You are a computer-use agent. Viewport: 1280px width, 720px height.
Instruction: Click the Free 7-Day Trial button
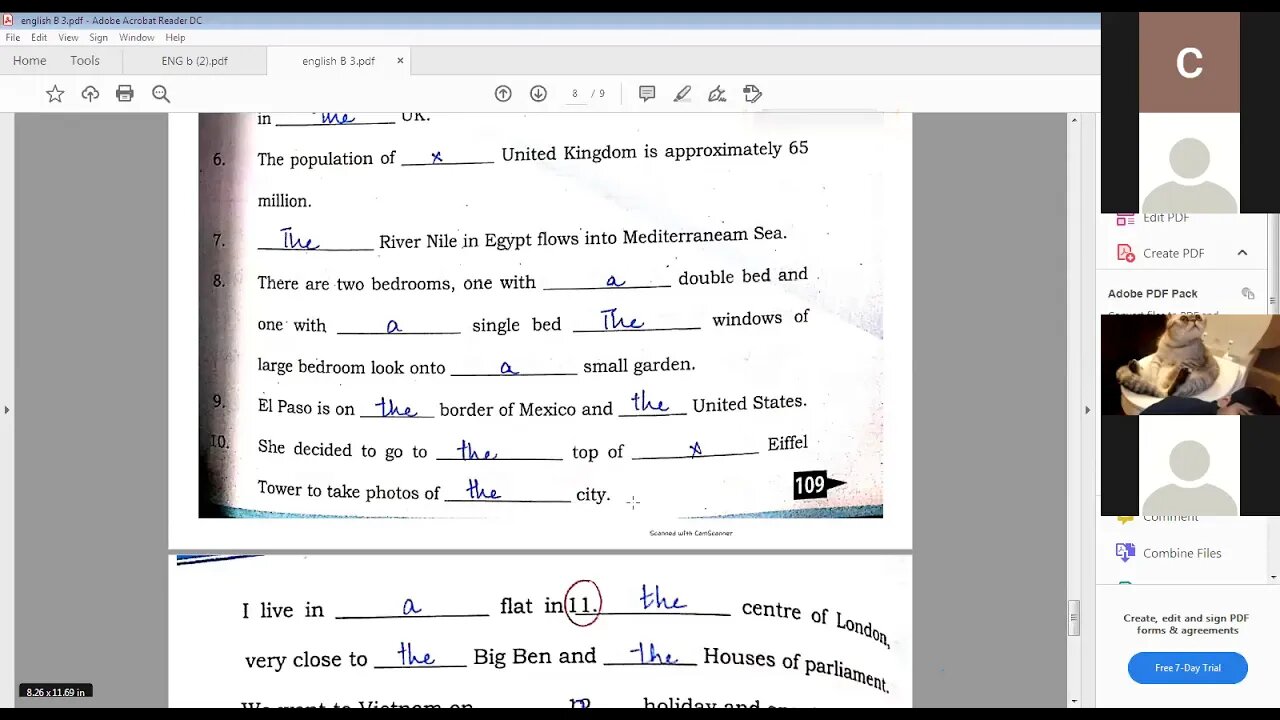point(1187,668)
